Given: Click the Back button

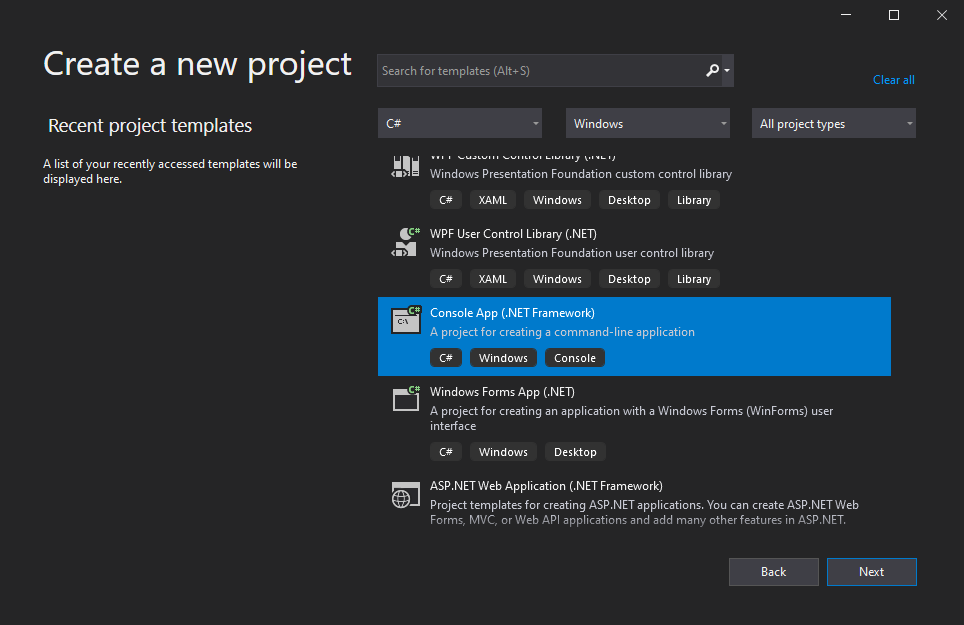Looking at the screenshot, I should pyautogui.click(x=773, y=572).
